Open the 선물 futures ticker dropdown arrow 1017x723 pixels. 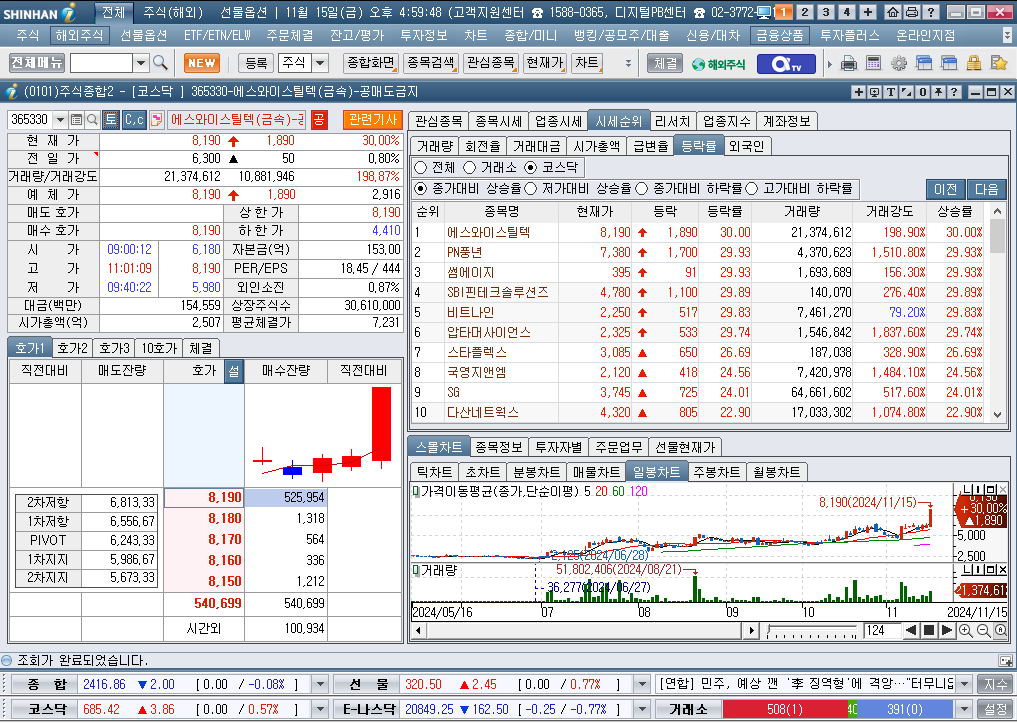[641, 684]
